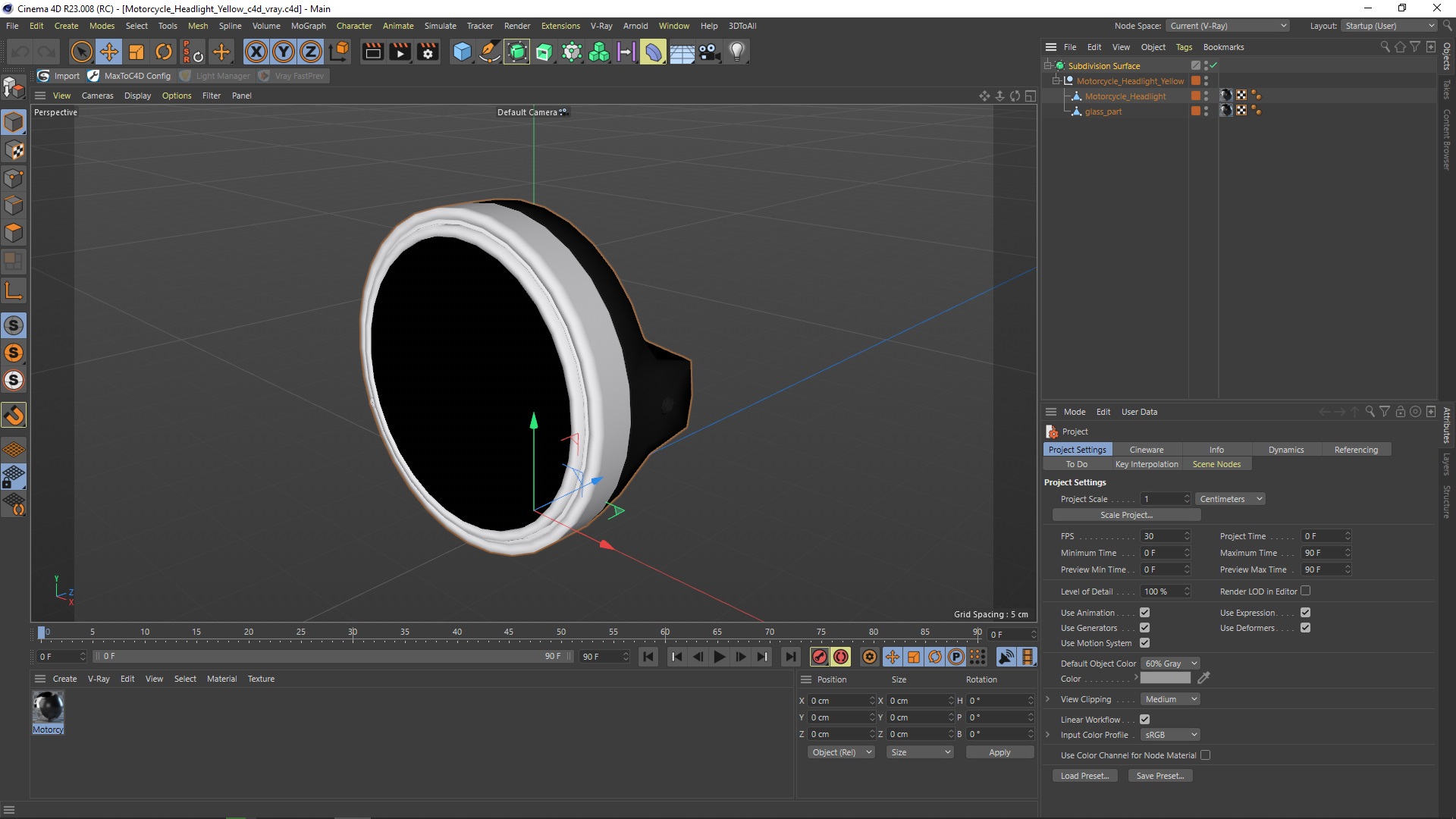Toggle Use Deformers checkbox
The image size is (1456, 819).
tap(1305, 628)
